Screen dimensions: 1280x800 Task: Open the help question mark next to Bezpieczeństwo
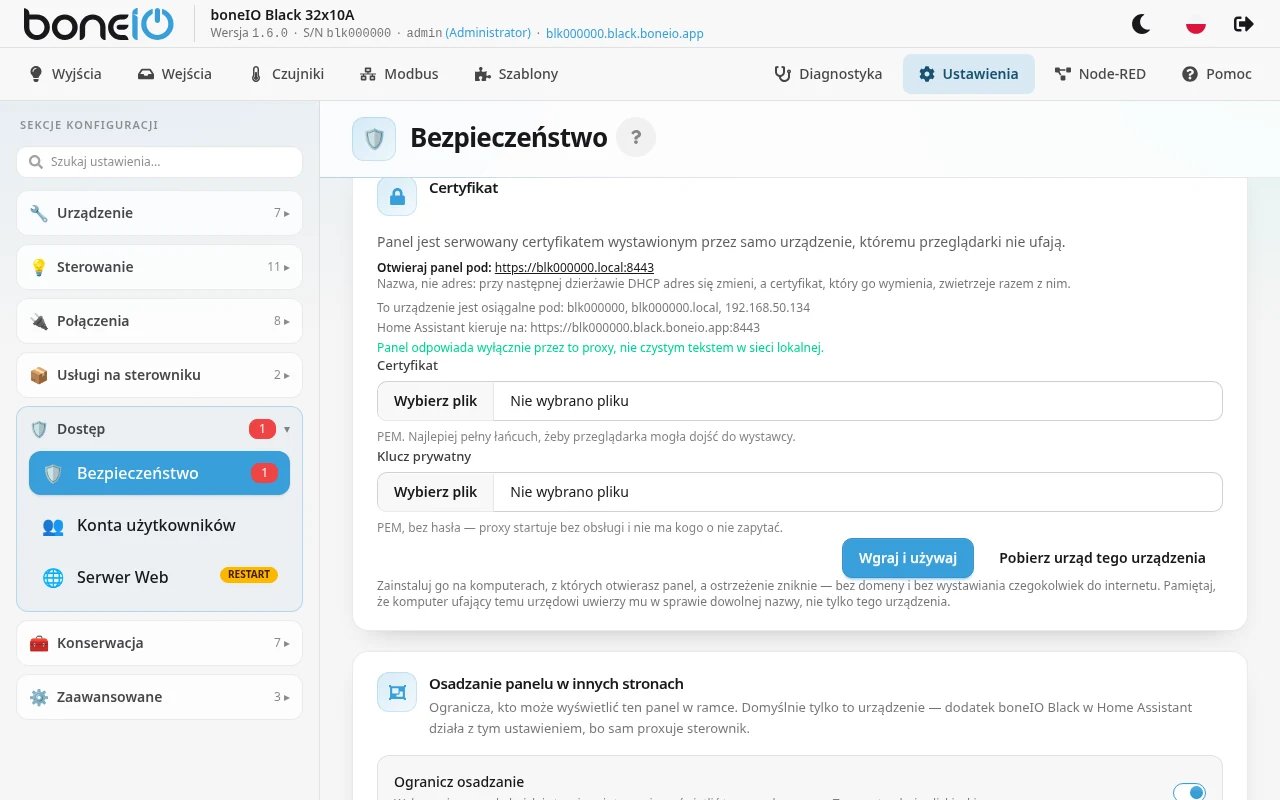(636, 137)
